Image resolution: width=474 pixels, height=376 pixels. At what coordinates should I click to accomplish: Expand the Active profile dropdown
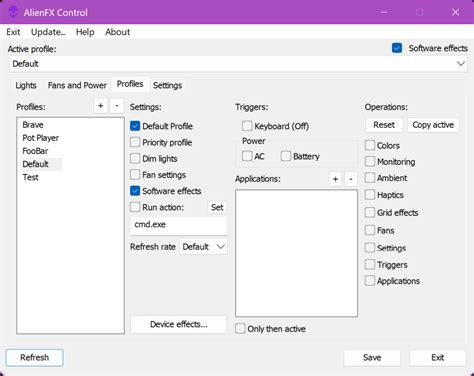[x=238, y=64]
